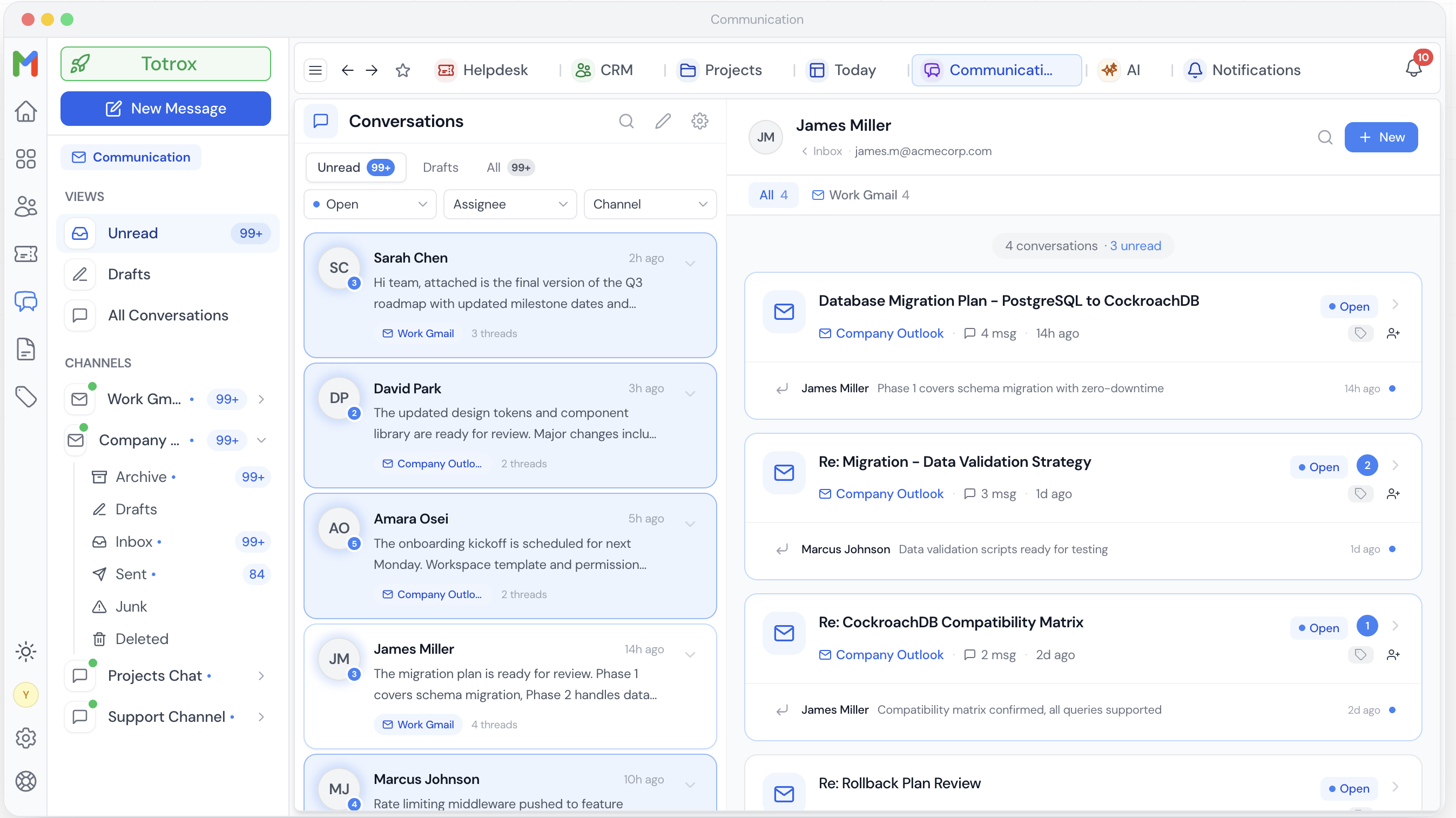Switch to the Projects tab
The height and width of the screenshot is (818, 1456).
[x=720, y=70]
